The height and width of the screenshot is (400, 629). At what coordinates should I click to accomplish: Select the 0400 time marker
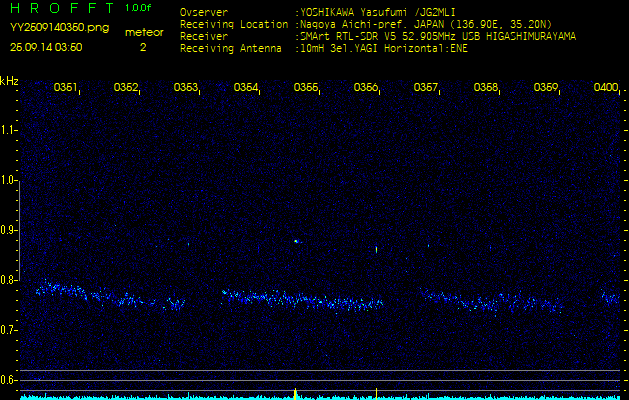point(606,88)
